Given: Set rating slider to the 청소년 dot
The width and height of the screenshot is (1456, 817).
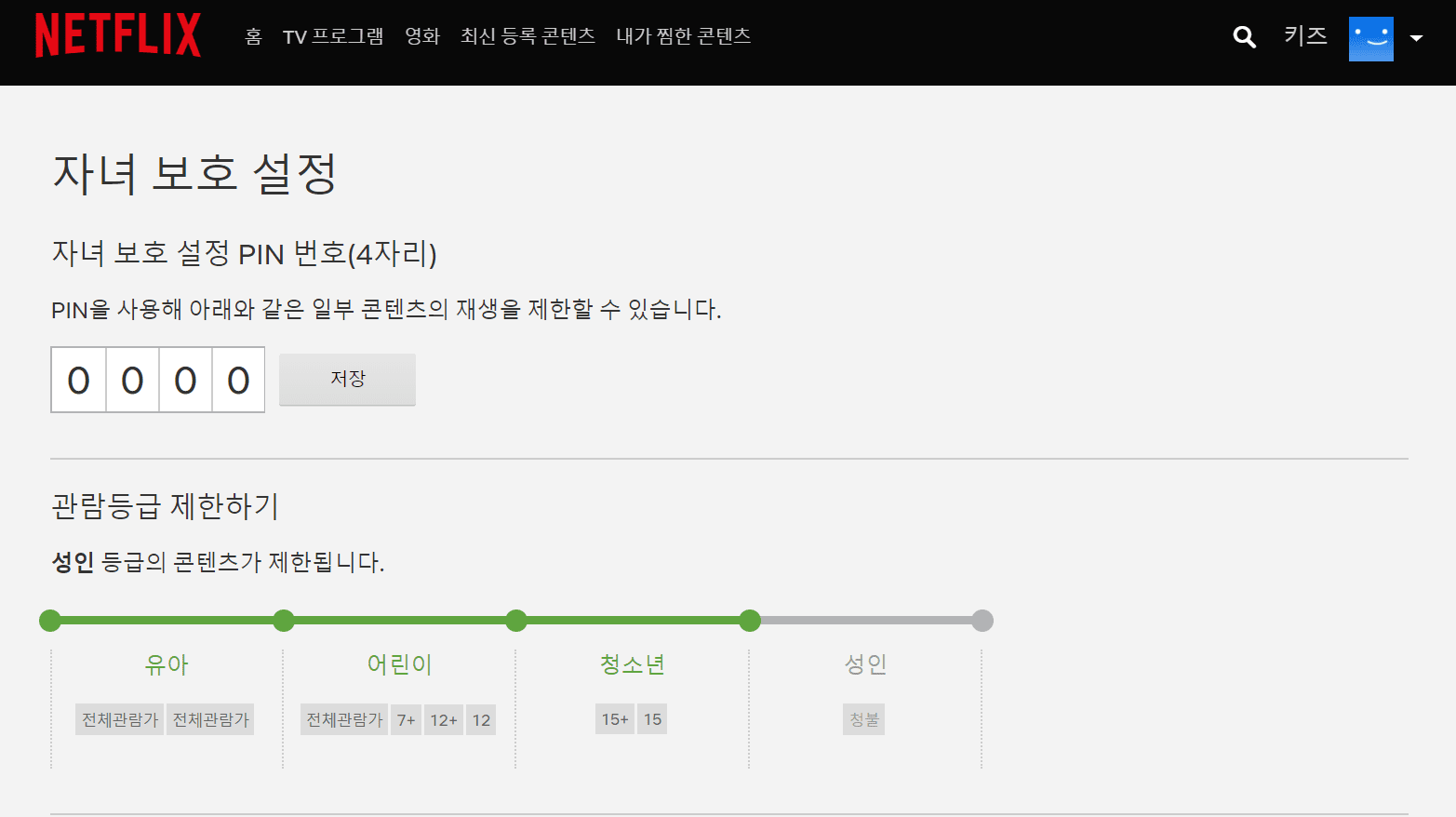Looking at the screenshot, I should point(516,621).
